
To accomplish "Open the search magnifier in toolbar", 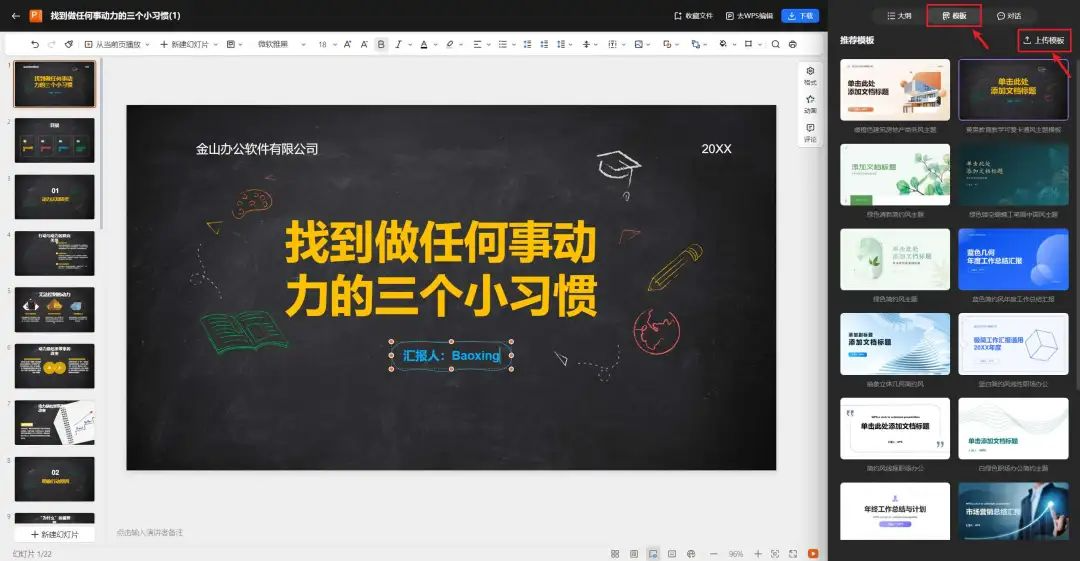I will (776, 44).
